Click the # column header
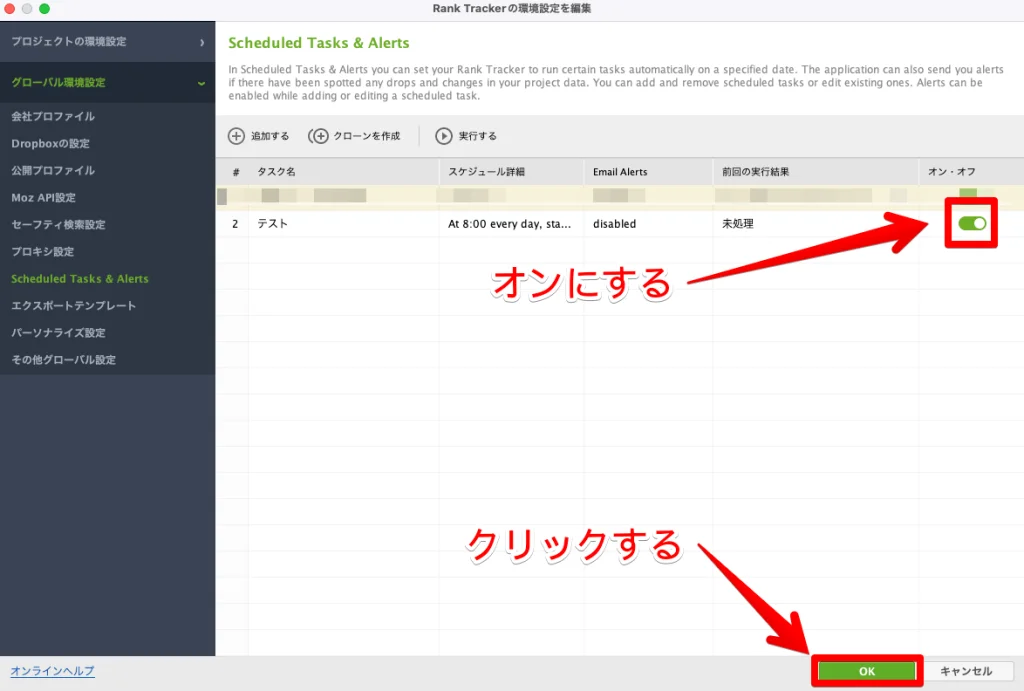The height and width of the screenshot is (691, 1024). pos(236,172)
